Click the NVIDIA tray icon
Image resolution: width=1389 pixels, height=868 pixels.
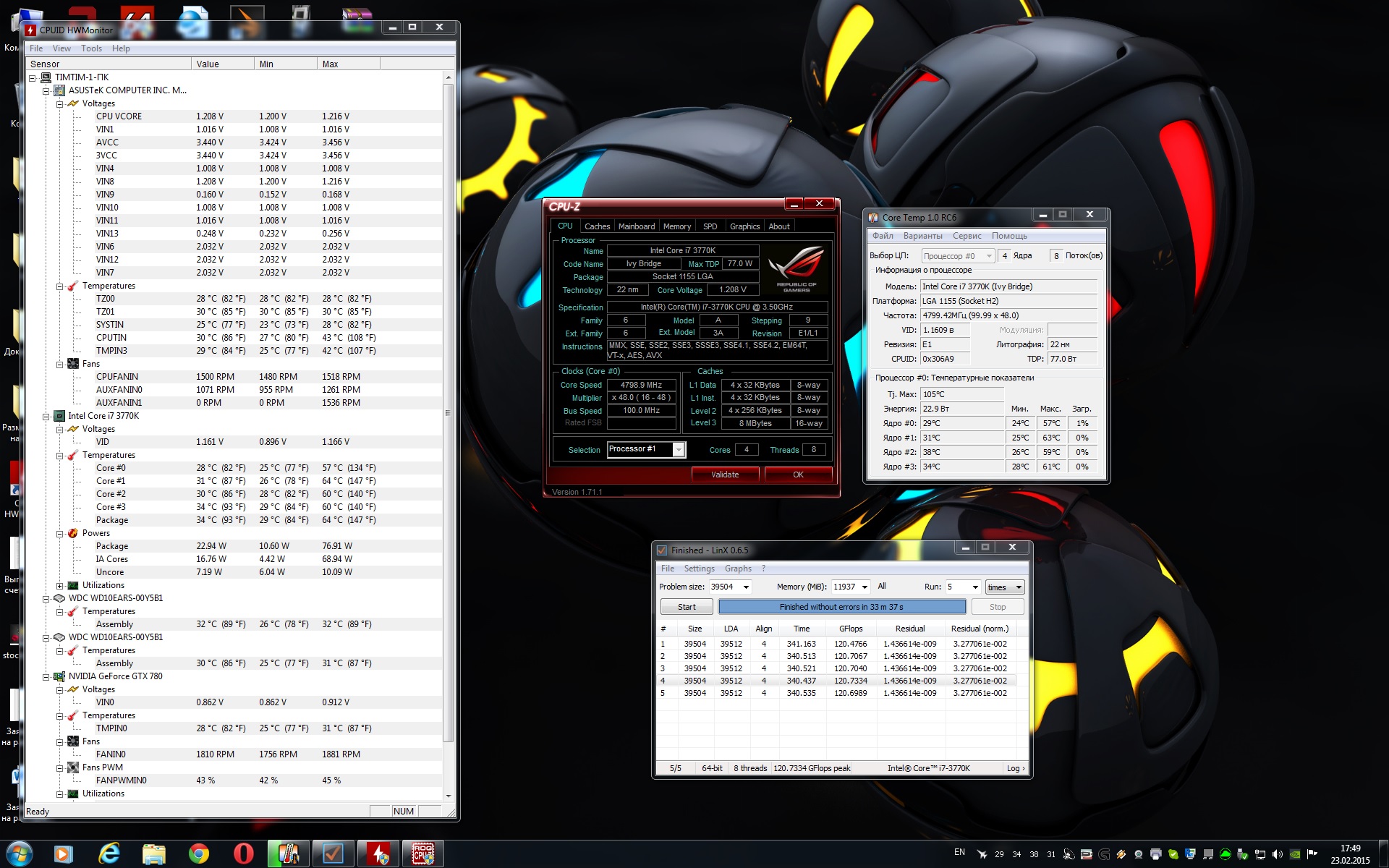[x=1295, y=854]
